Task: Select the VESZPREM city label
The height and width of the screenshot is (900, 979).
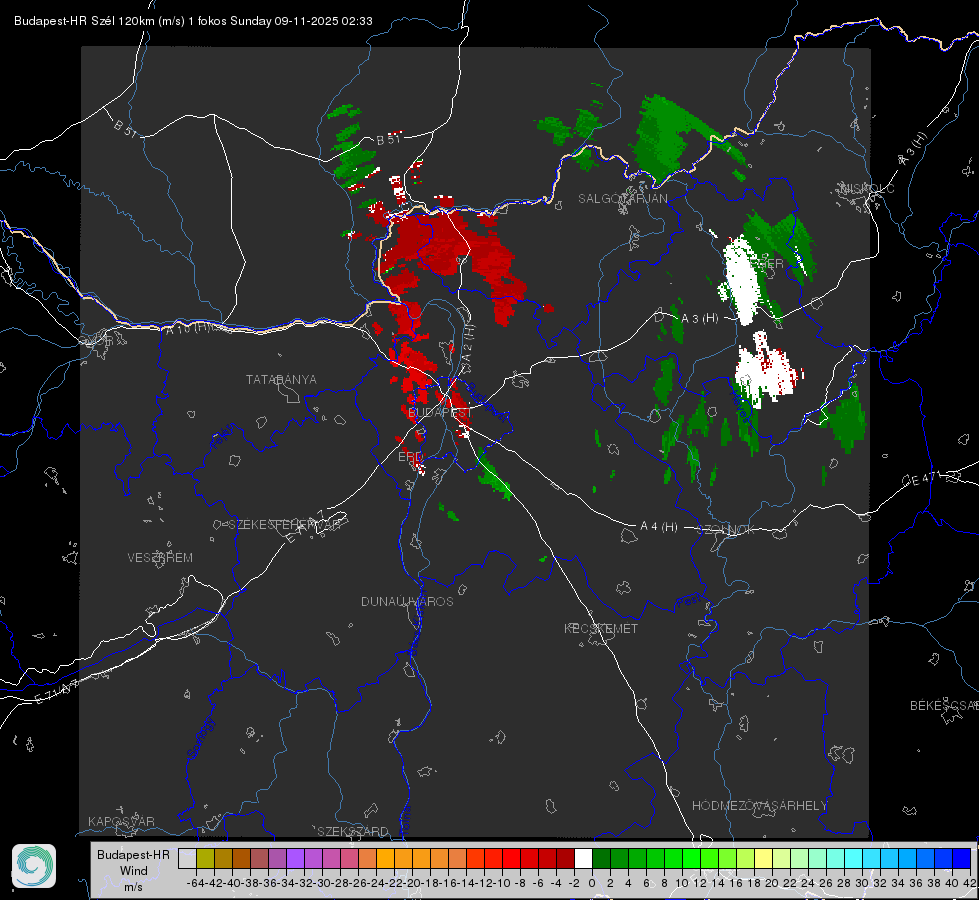Action: coord(160,558)
